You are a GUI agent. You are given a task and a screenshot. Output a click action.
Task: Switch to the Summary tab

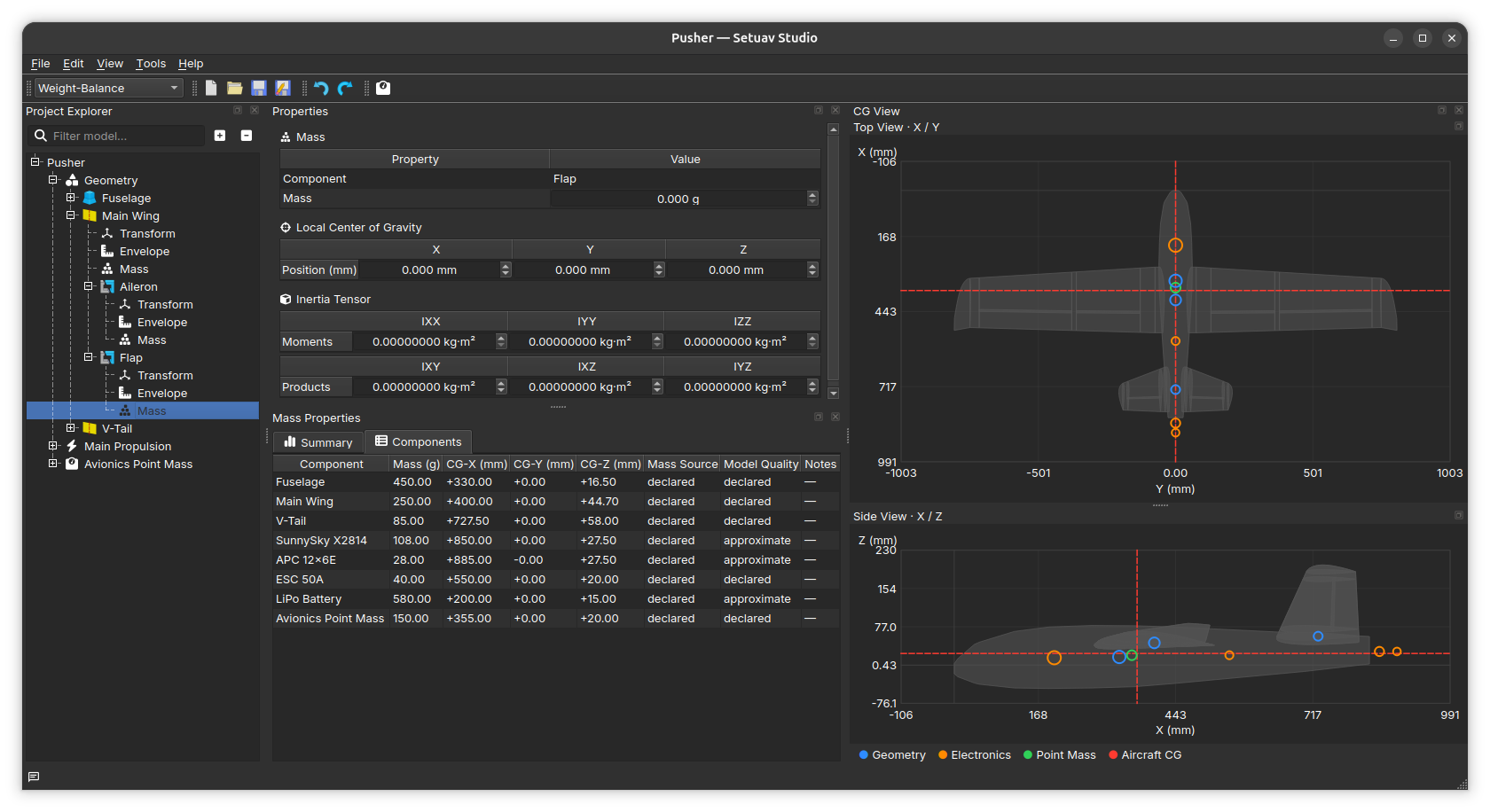(318, 442)
